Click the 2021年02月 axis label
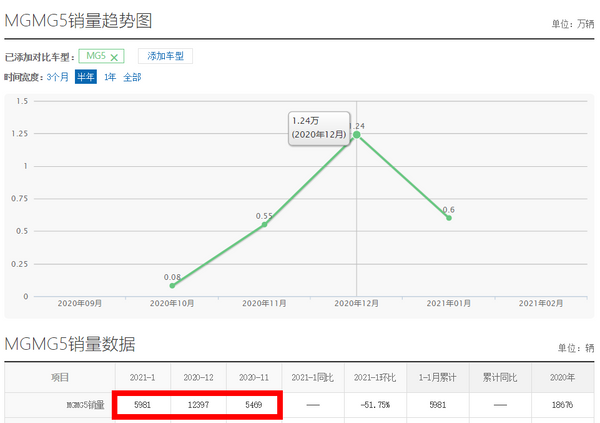 [541, 304]
